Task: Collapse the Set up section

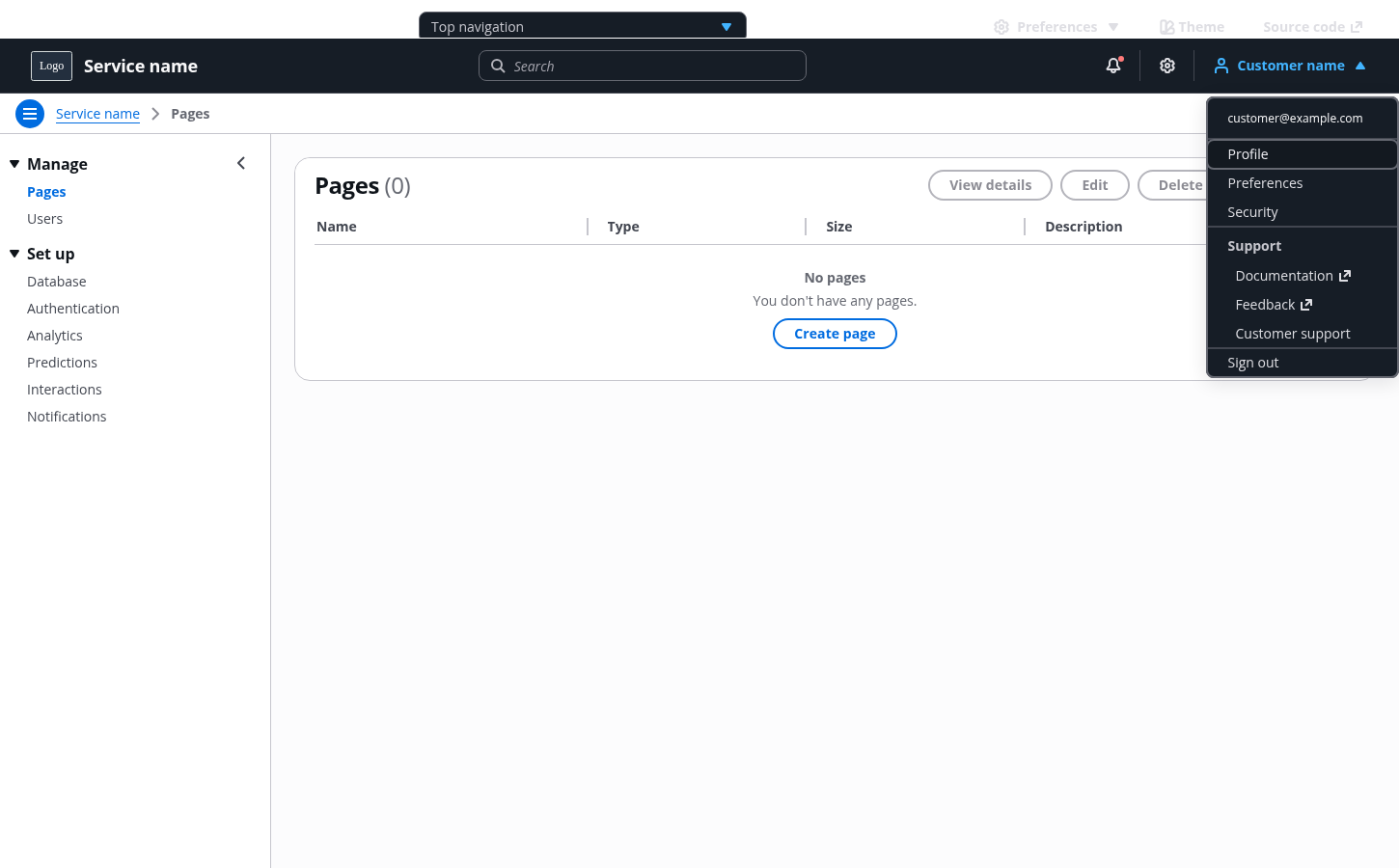Action: tap(14, 254)
